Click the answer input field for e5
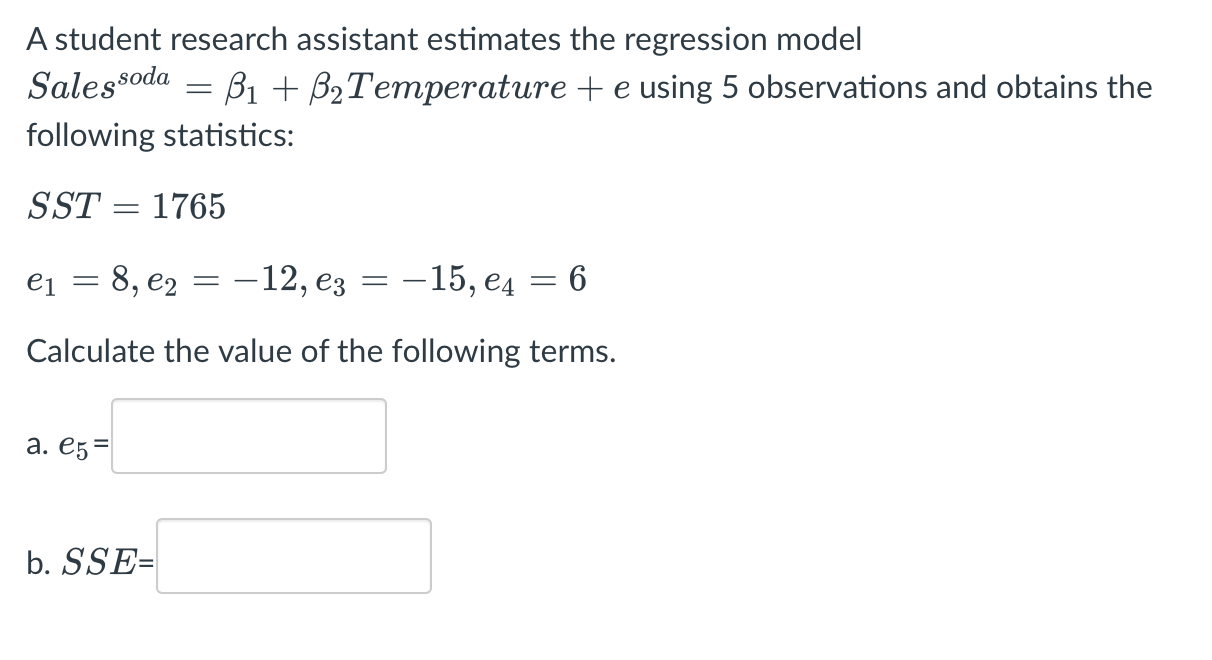 (x=247, y=435)
